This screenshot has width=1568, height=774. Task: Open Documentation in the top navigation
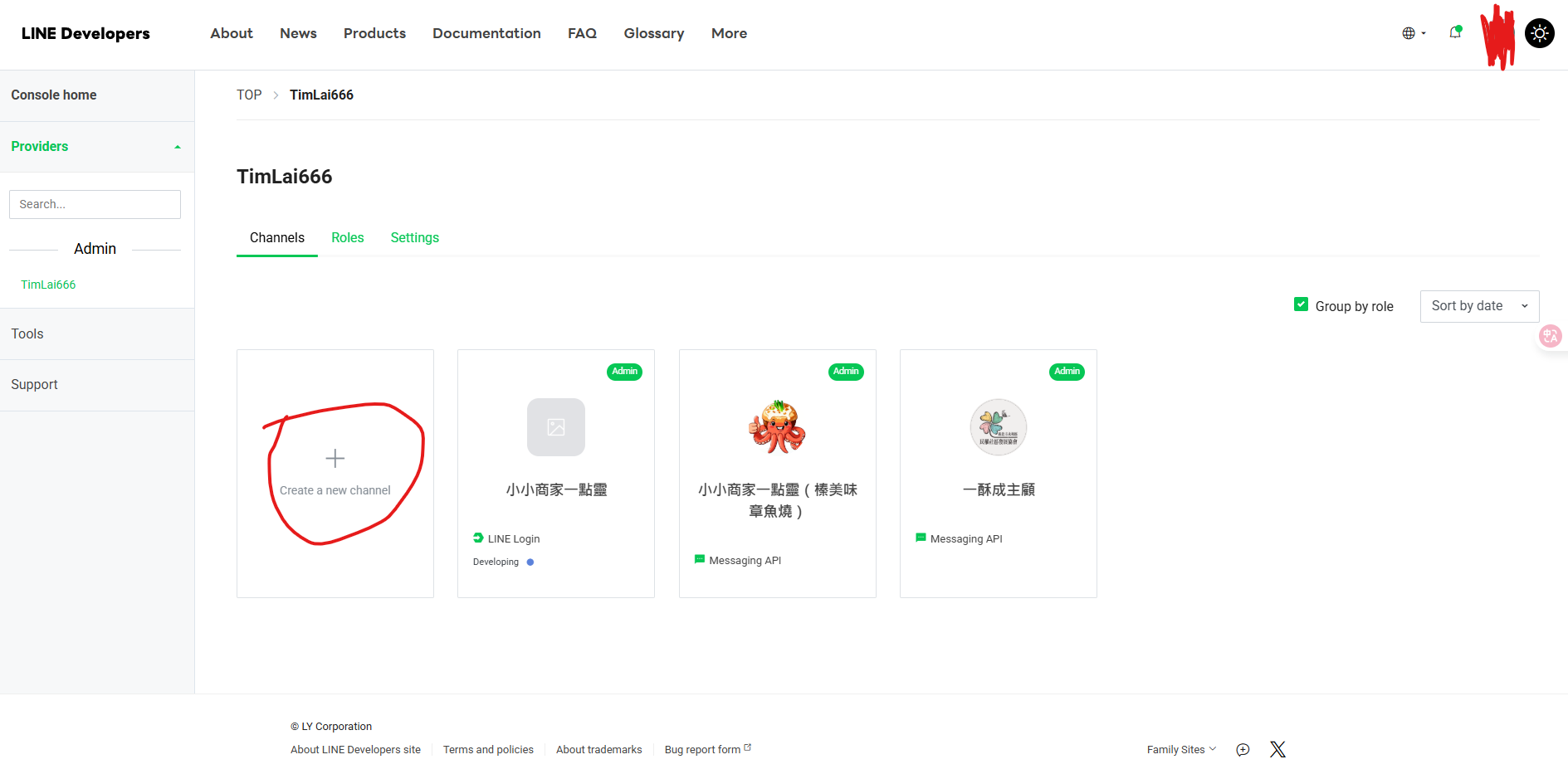tap(486, 33)
